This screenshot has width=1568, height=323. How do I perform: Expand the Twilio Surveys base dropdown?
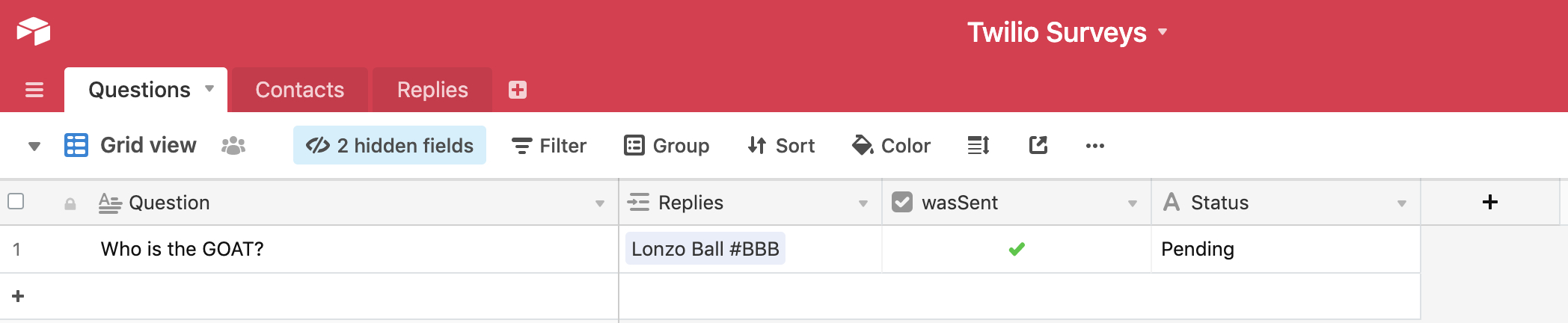point(1163,32)
